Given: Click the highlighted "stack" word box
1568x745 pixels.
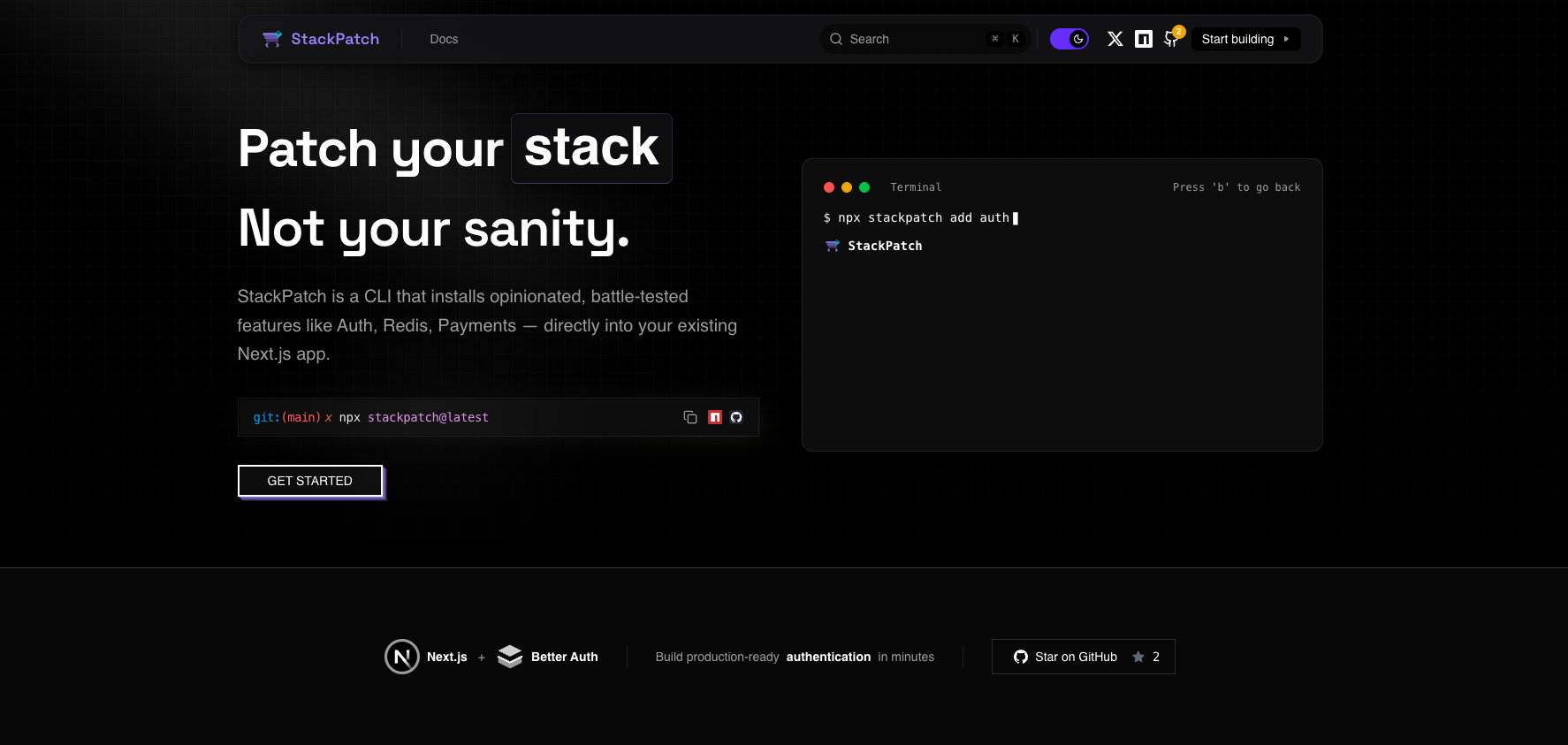Looking at the screenshot, I should 591,148.
